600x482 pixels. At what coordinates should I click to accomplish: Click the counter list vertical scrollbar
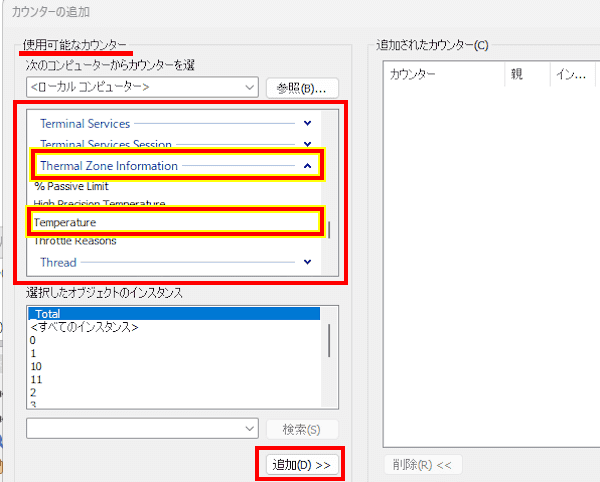[328, 229]
